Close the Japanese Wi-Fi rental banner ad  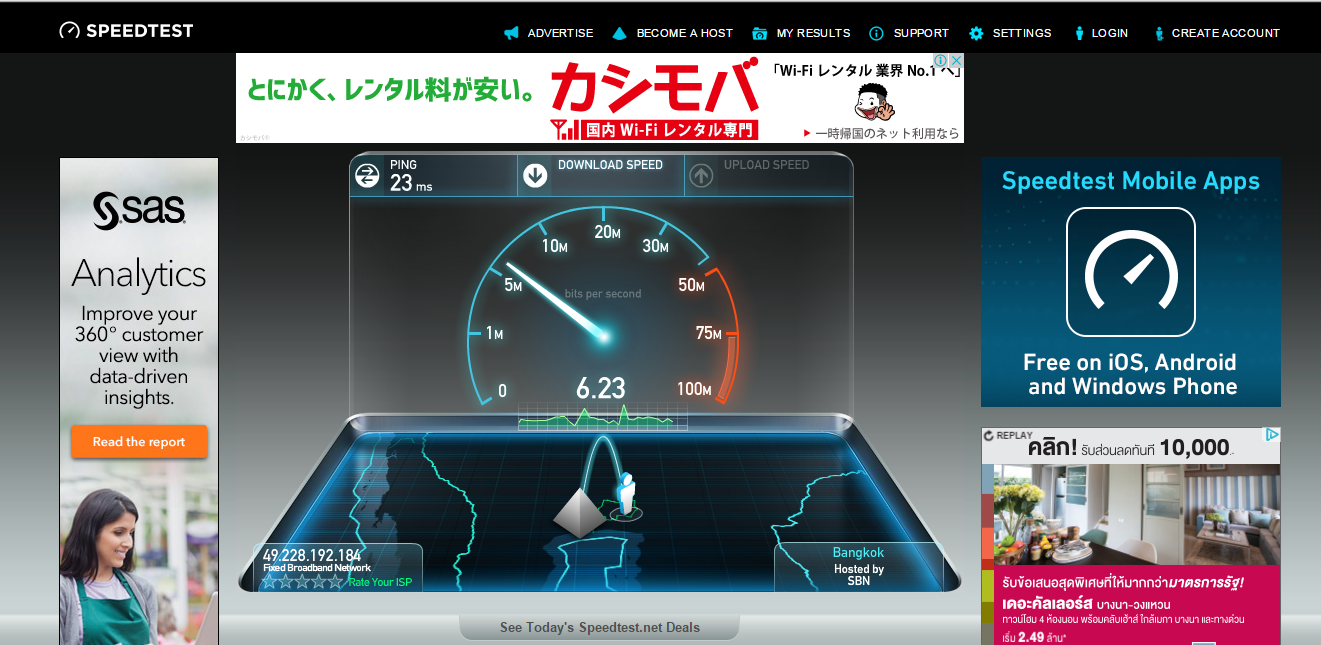[x=956, y=61]
